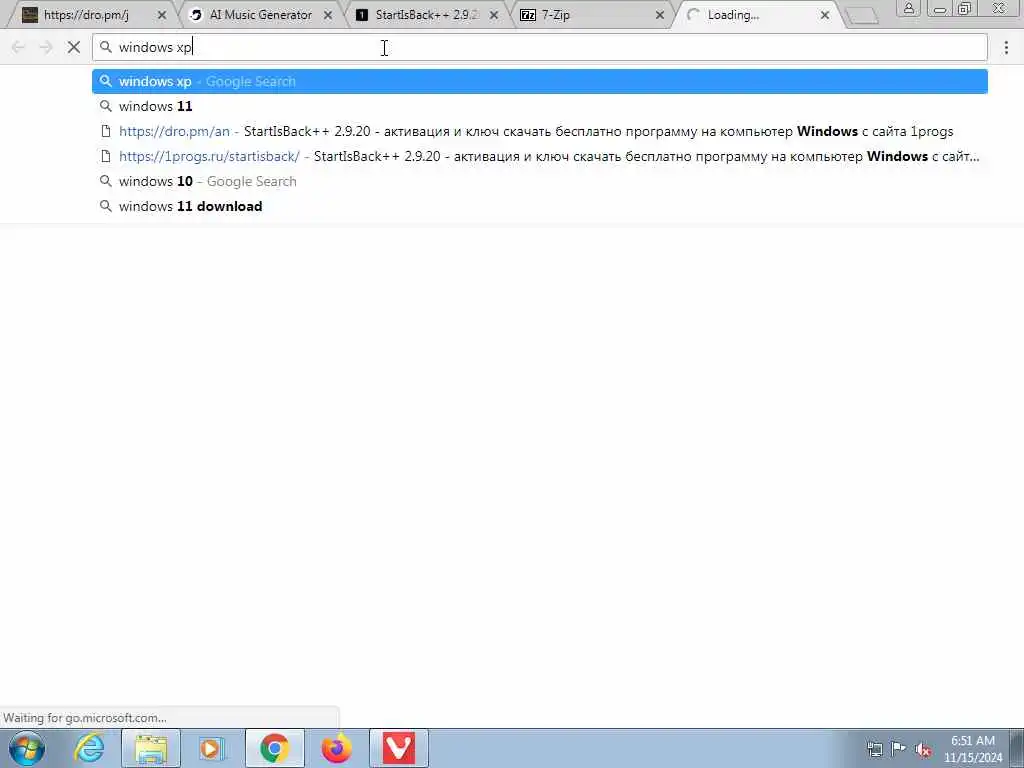Click the AI Music Generator tab favicon
1024x768 pixels.
point(195,15)
